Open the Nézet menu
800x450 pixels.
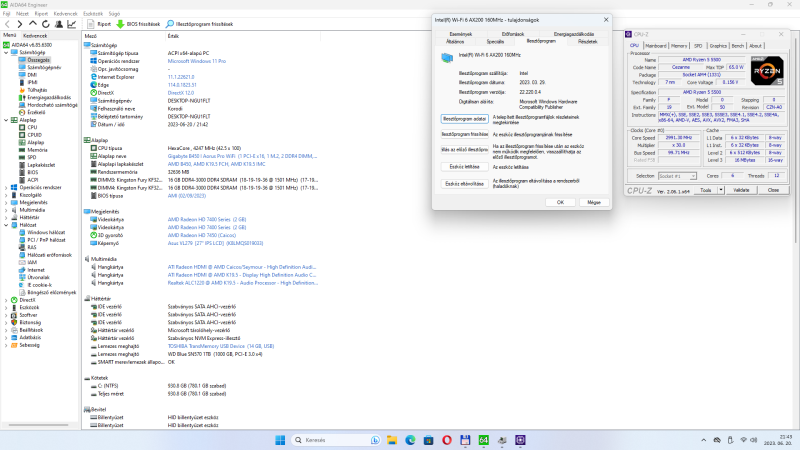click(x=22, y=14)
